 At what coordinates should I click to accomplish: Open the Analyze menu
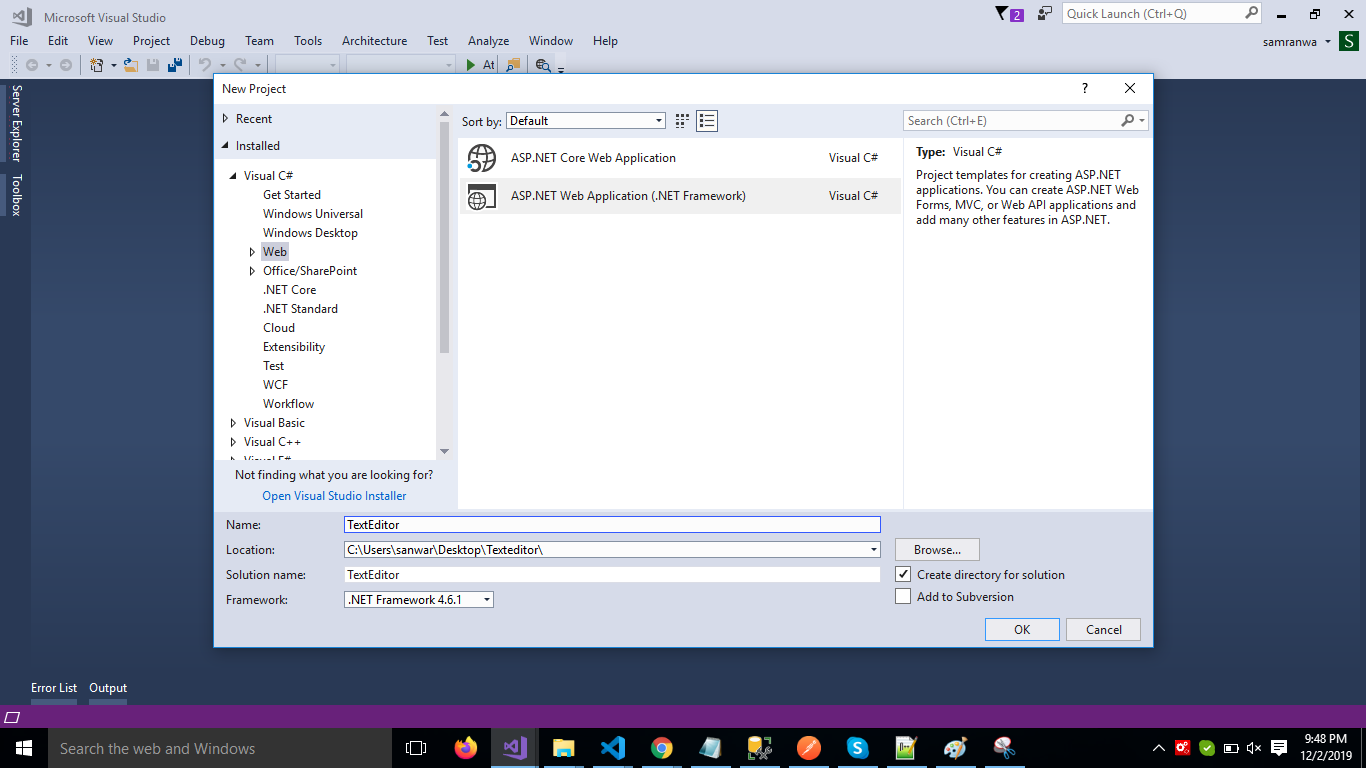pos(488,41)
